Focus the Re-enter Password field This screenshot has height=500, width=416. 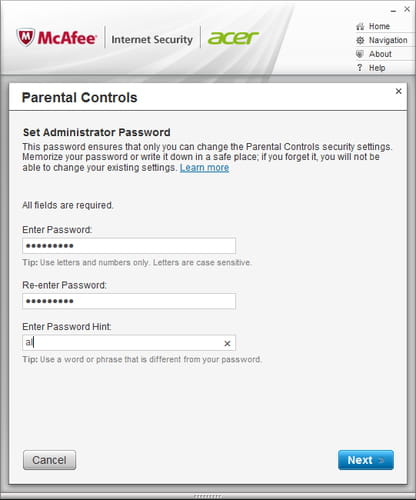pyautogui.click(x=129, y=301)
